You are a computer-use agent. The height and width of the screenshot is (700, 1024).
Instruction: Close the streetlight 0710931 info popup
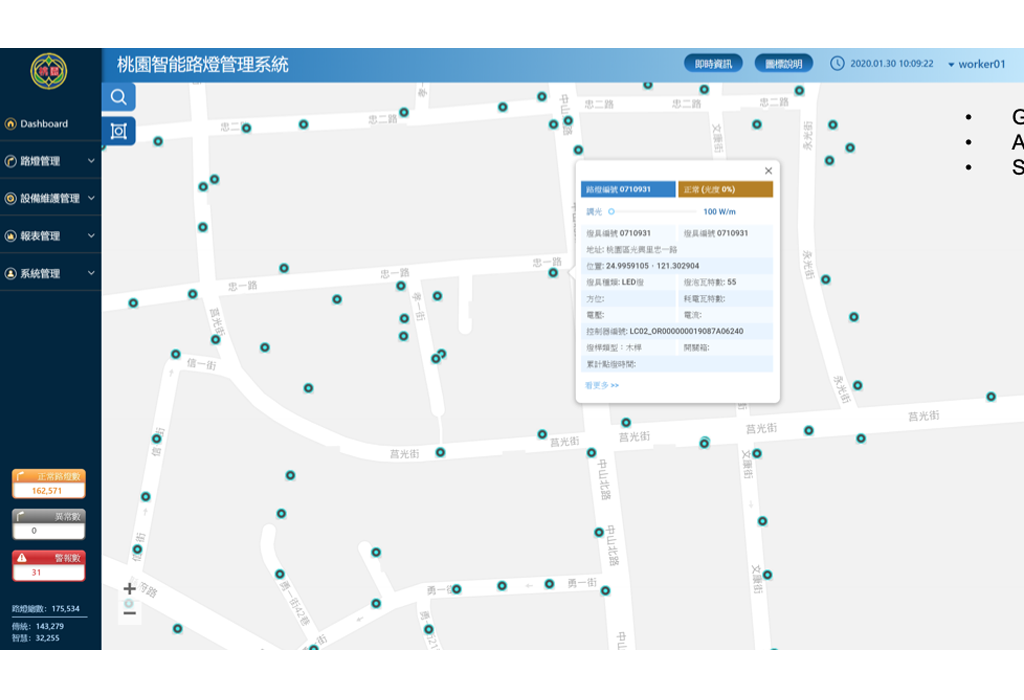tap(768, 170)
